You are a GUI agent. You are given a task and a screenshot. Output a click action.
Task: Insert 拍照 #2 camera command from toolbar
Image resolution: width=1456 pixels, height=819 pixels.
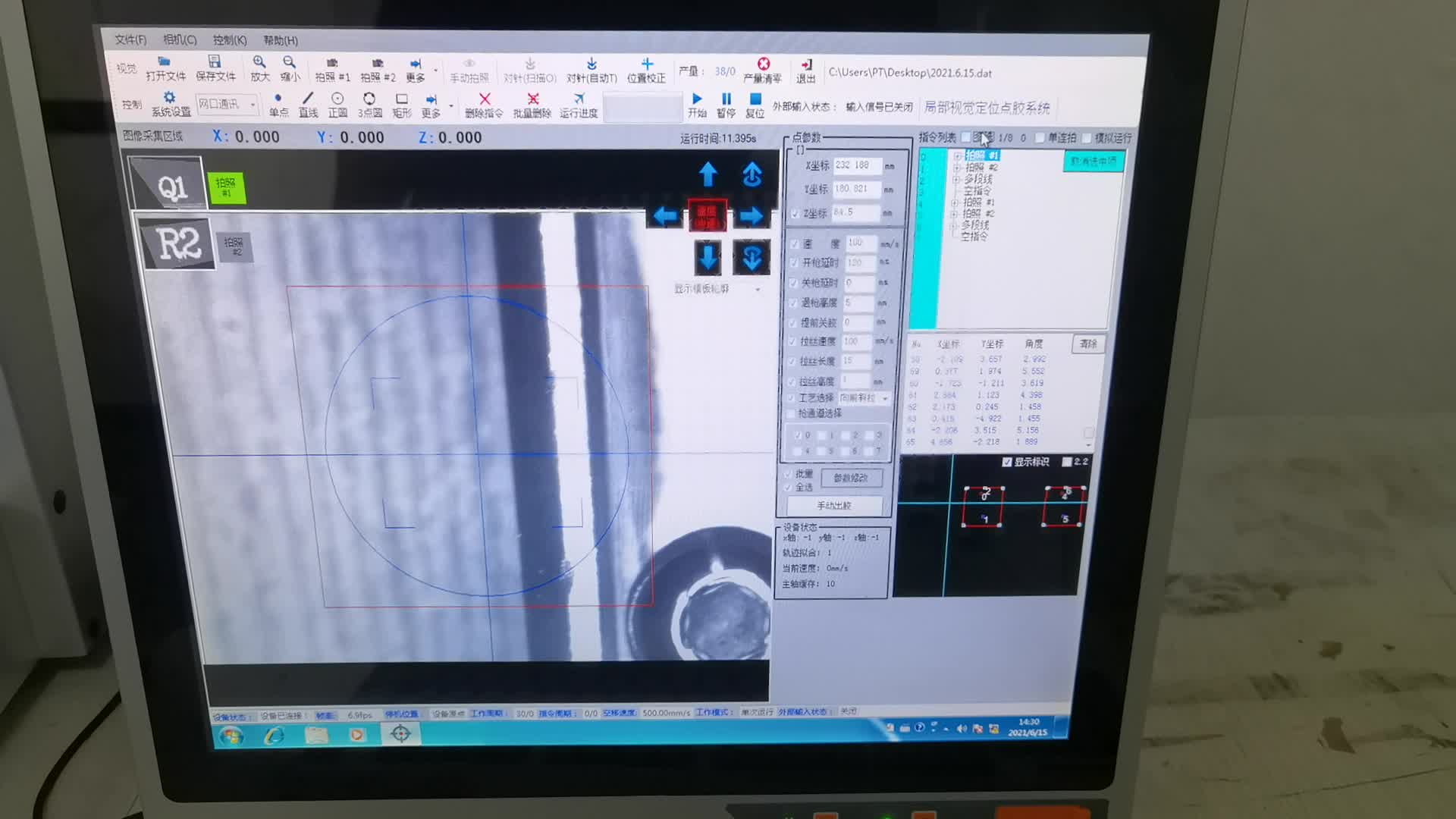[378, 70]
